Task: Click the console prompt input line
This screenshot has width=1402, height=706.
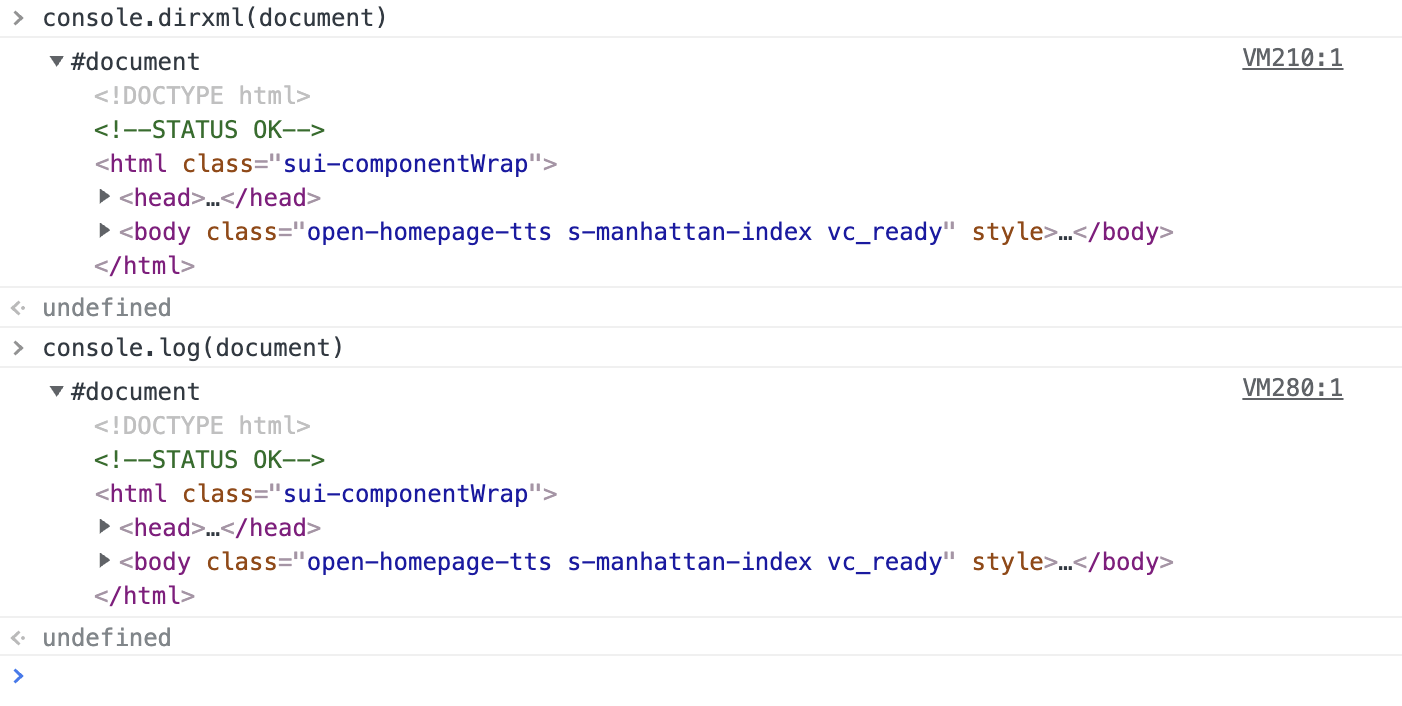Action: coord(700,677)
